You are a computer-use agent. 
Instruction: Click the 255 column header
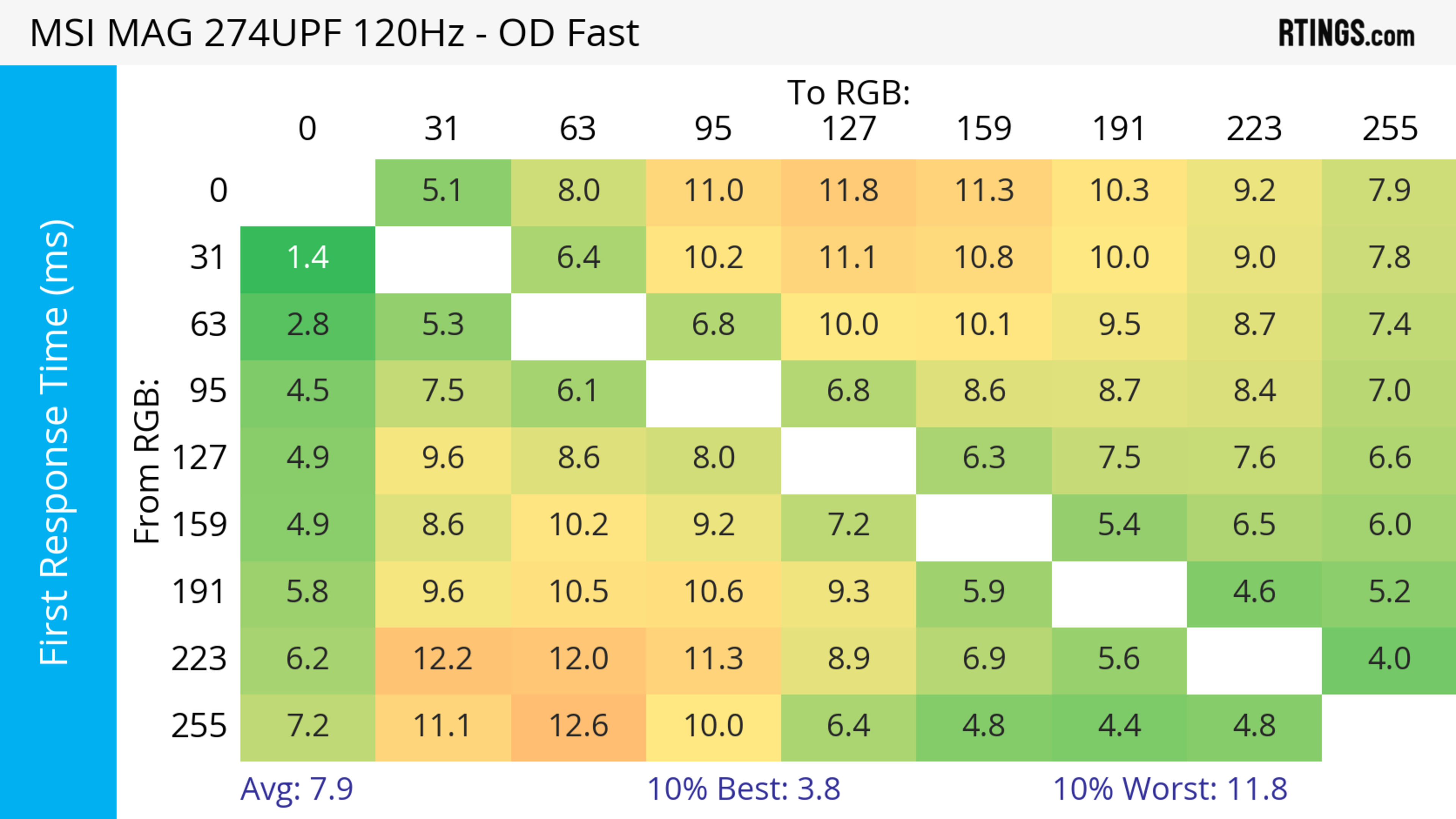[1389, 129]
